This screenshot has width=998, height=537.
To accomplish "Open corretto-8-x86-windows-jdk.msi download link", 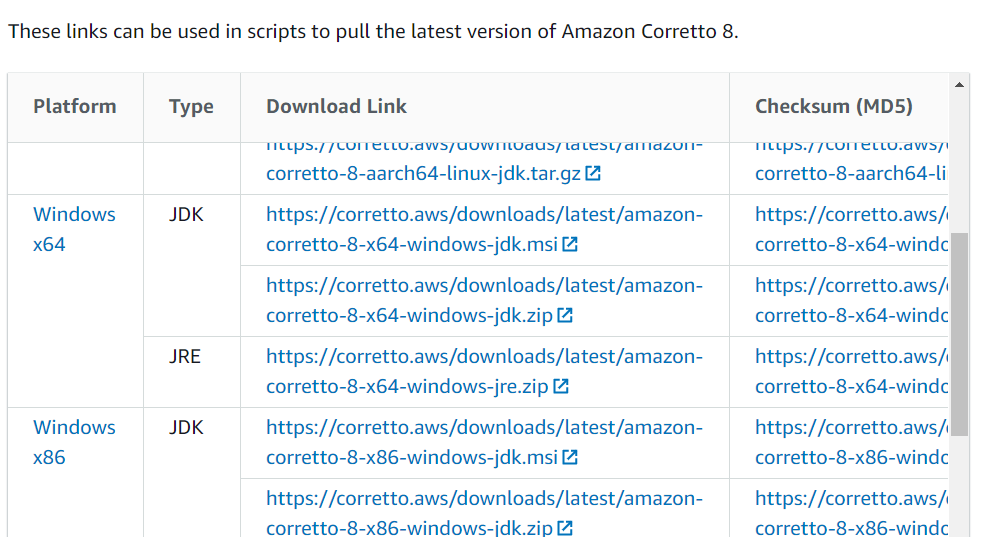I will (x=484, y=442).
